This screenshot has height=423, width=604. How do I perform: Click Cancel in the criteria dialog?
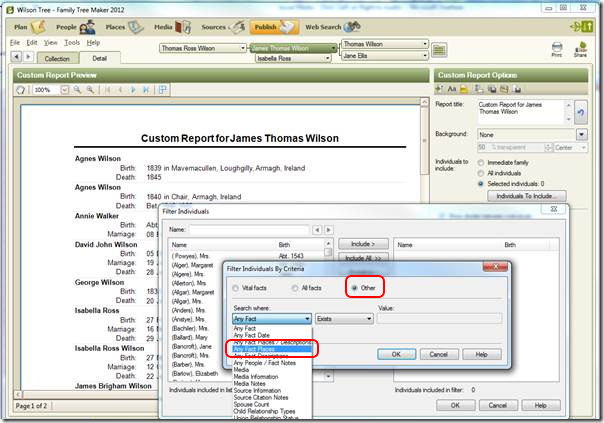click(431, 353)
